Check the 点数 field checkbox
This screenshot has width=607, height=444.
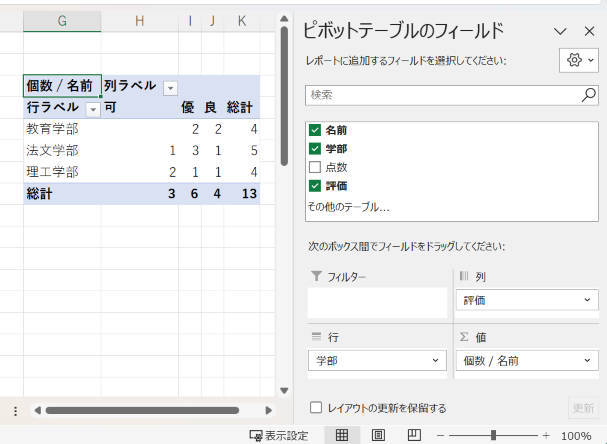tap(315, 167)
